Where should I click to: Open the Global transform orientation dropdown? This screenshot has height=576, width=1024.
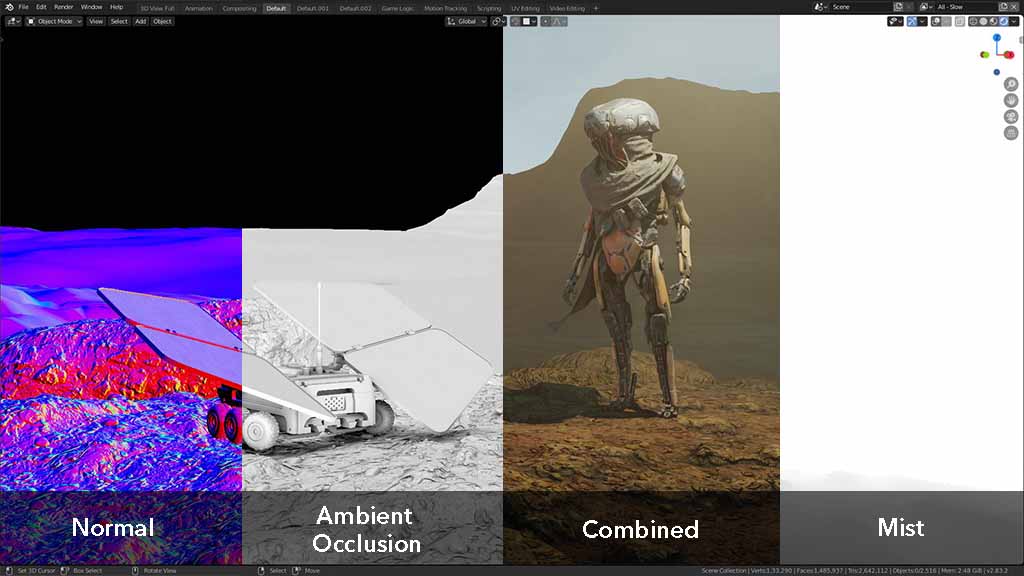[x=466, y=21]
